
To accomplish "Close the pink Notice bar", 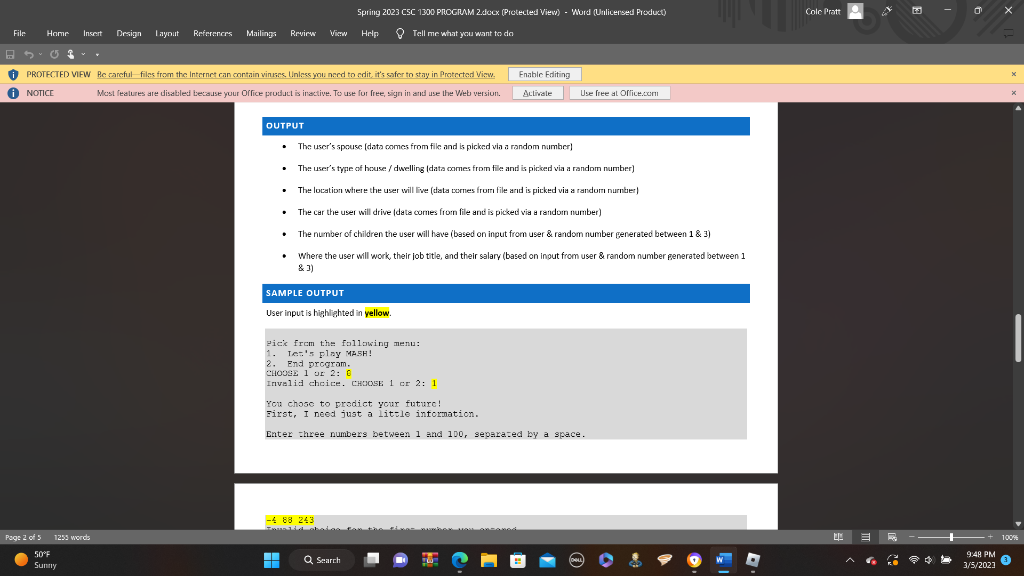I will (x=1014, y=93).
